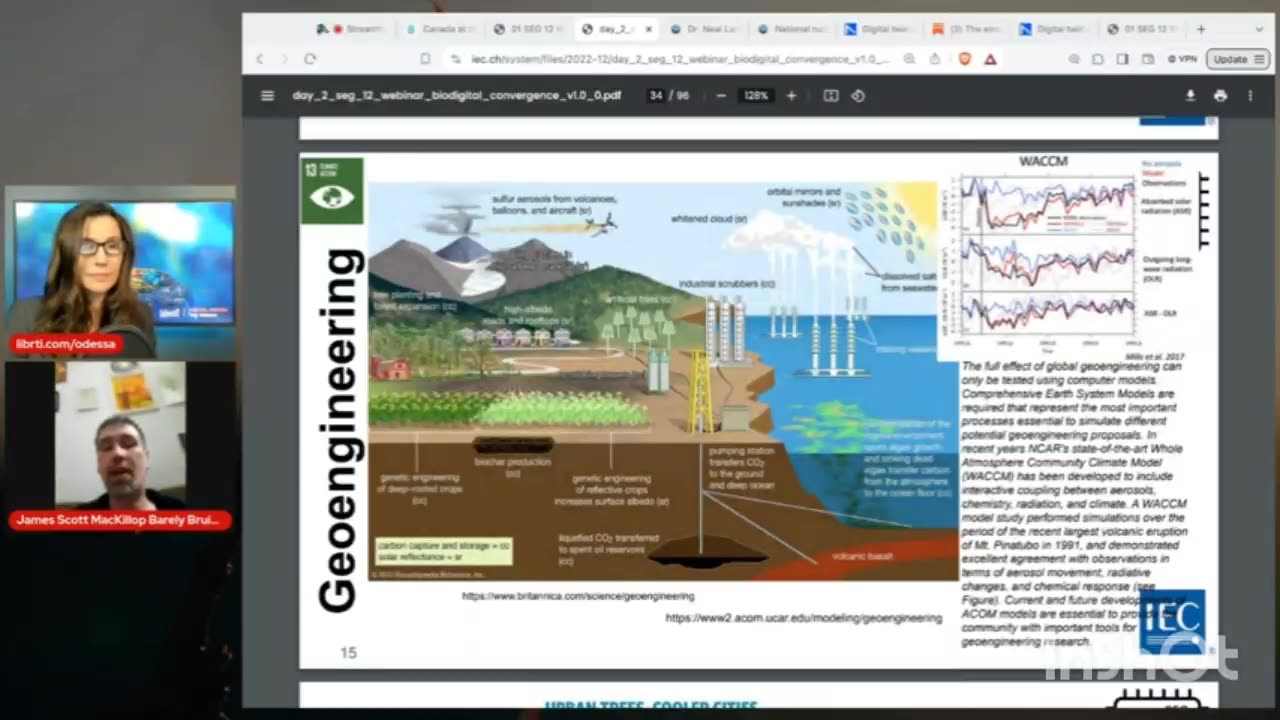Switch to the National tab
The width and height of the screenshot is (1280, 720).
tap(798, 29)
